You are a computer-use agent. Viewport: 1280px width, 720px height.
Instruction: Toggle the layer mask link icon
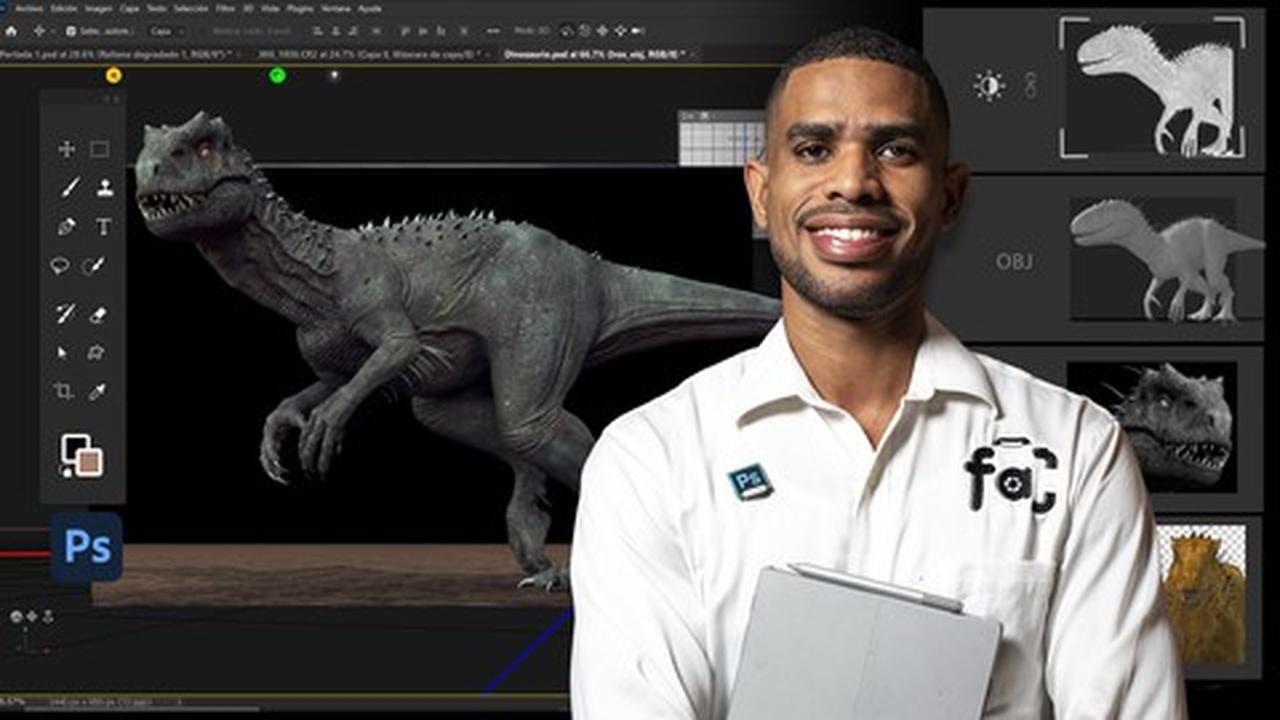pos(1030,86)
